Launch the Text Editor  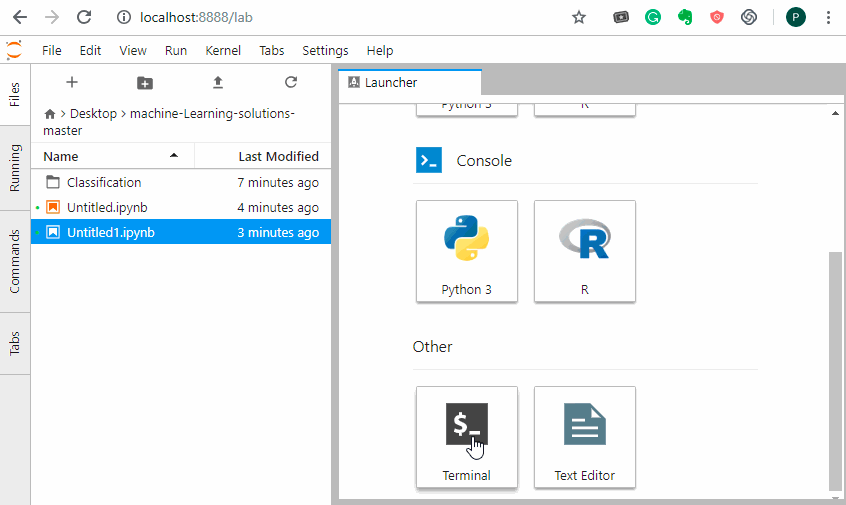tap(584, 437)
